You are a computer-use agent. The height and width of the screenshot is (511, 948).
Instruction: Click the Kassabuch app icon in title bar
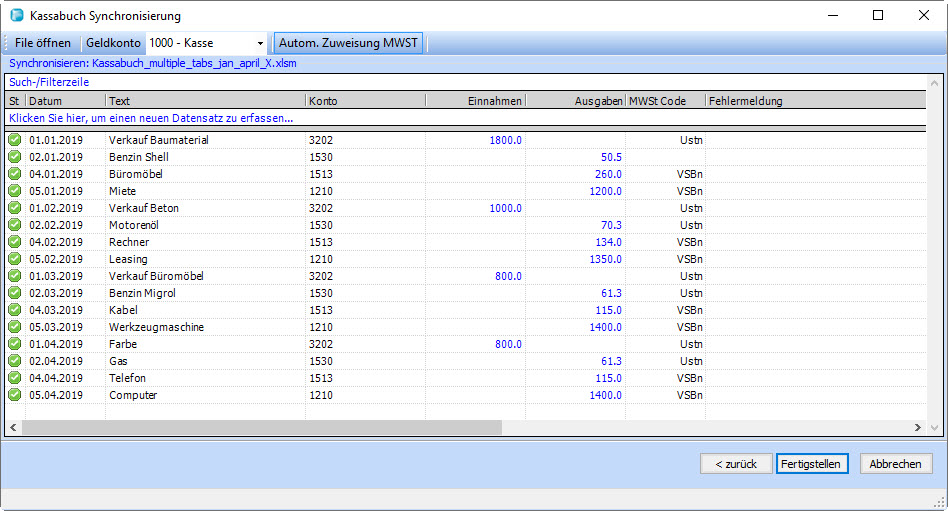(16, 16)
